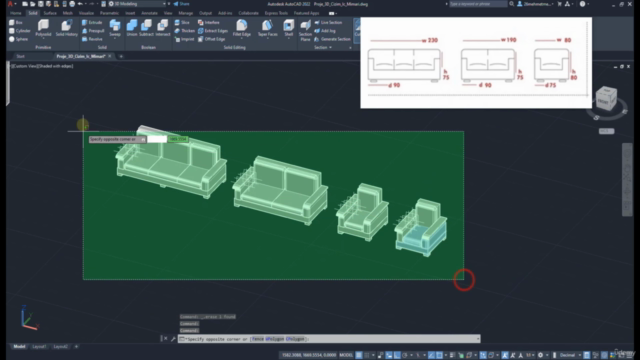Expand the Section panel dropdown
This screenshot has width=640, height=360.
(x=323, y=47)
